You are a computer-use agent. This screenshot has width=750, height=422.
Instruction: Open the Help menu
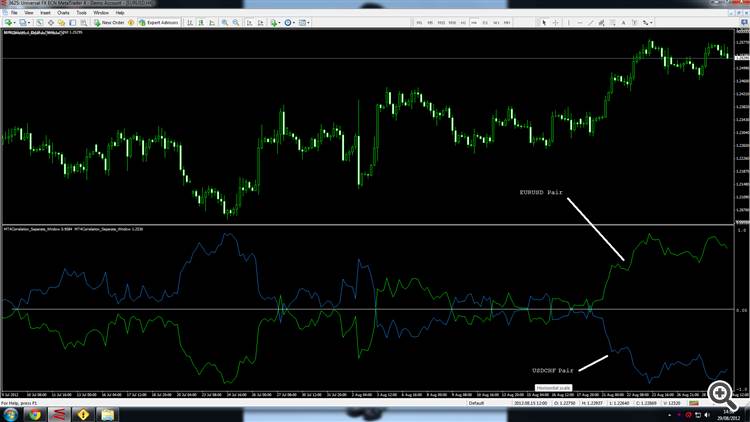coord(120,12)
